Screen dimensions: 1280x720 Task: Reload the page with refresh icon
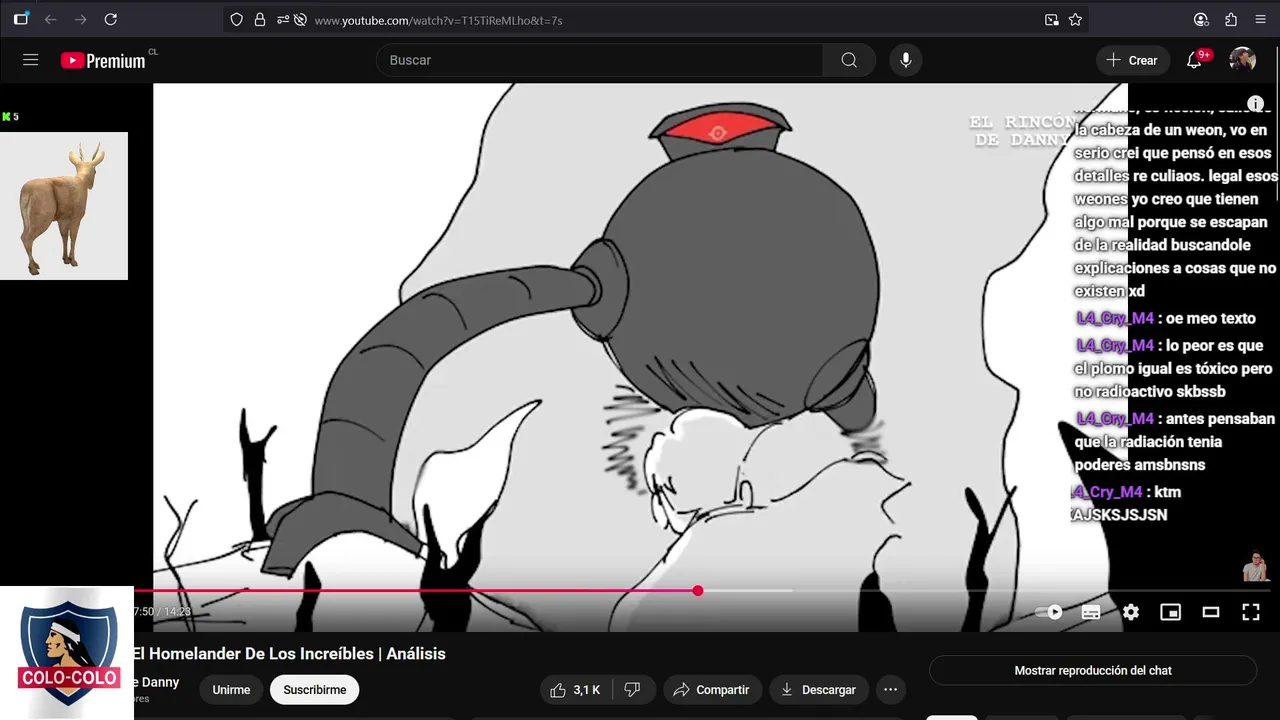click(x=111, y=19)
